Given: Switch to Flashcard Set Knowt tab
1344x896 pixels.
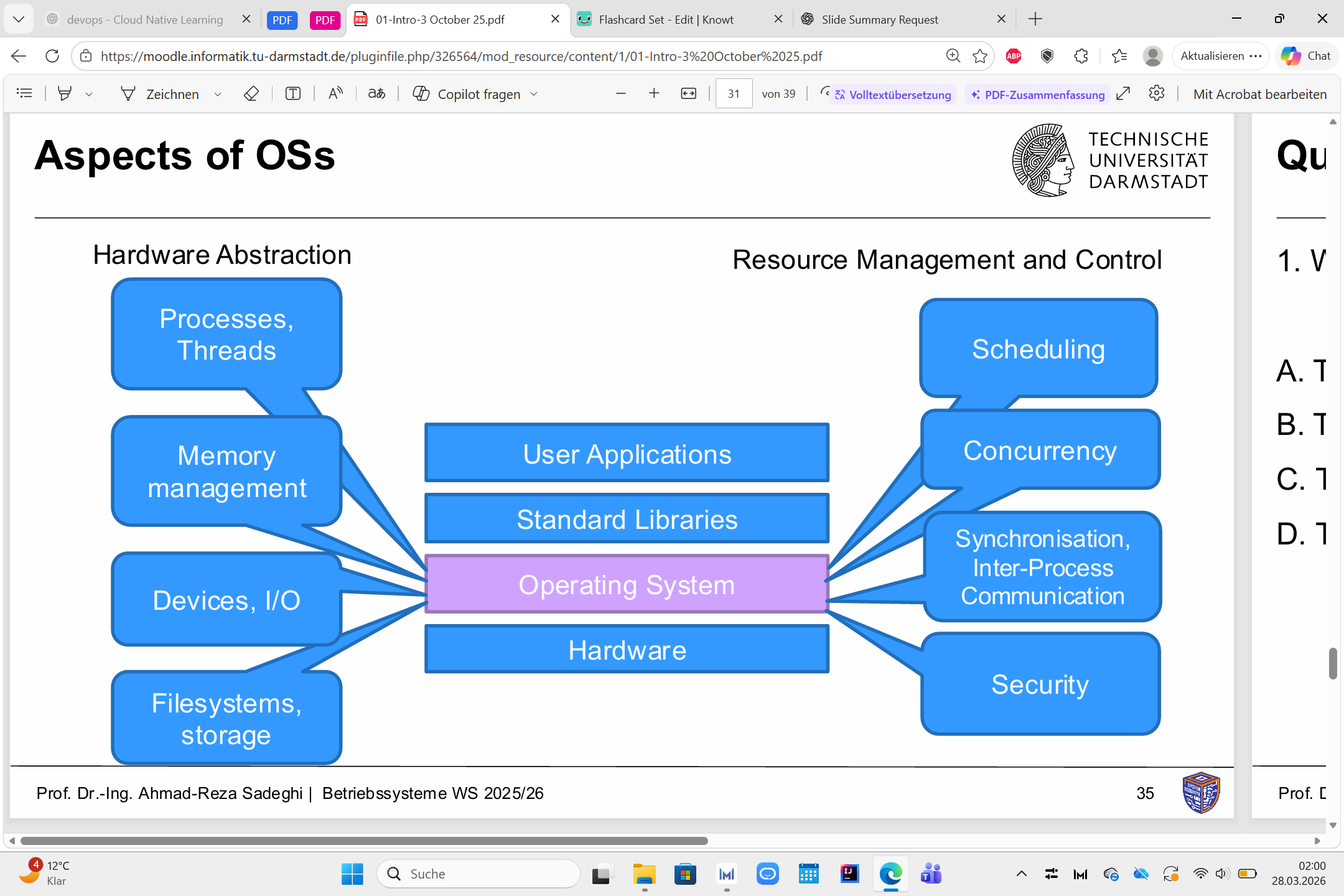Looking at the screenshot, I should click(x=666, y=19).
